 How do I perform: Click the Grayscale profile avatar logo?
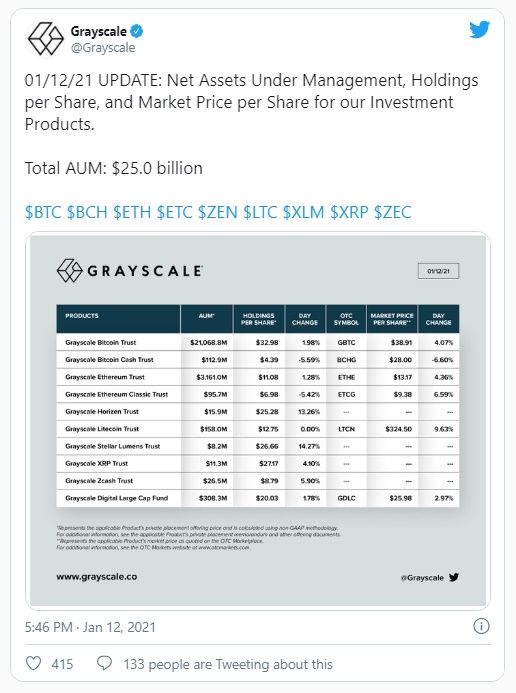coord(46,39)
